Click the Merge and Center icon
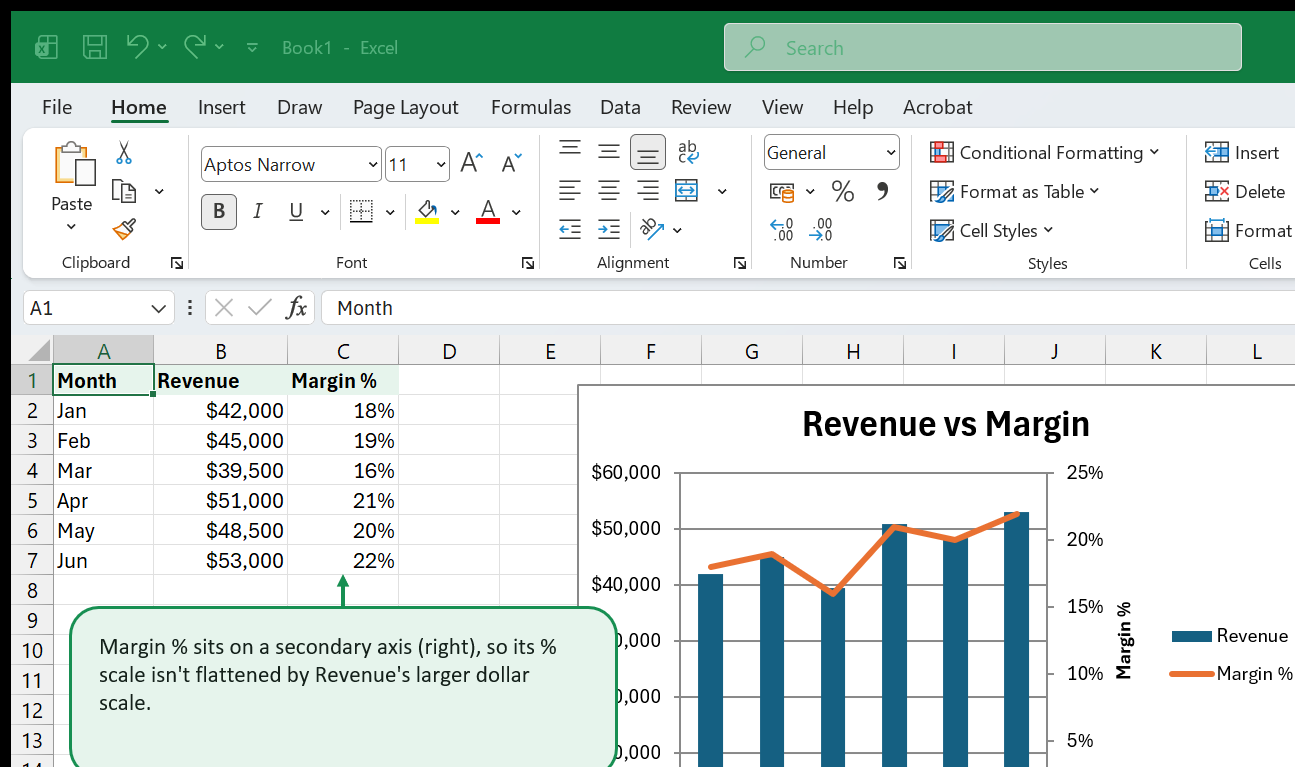1295x767 pixels. click(x=687, y=190)
